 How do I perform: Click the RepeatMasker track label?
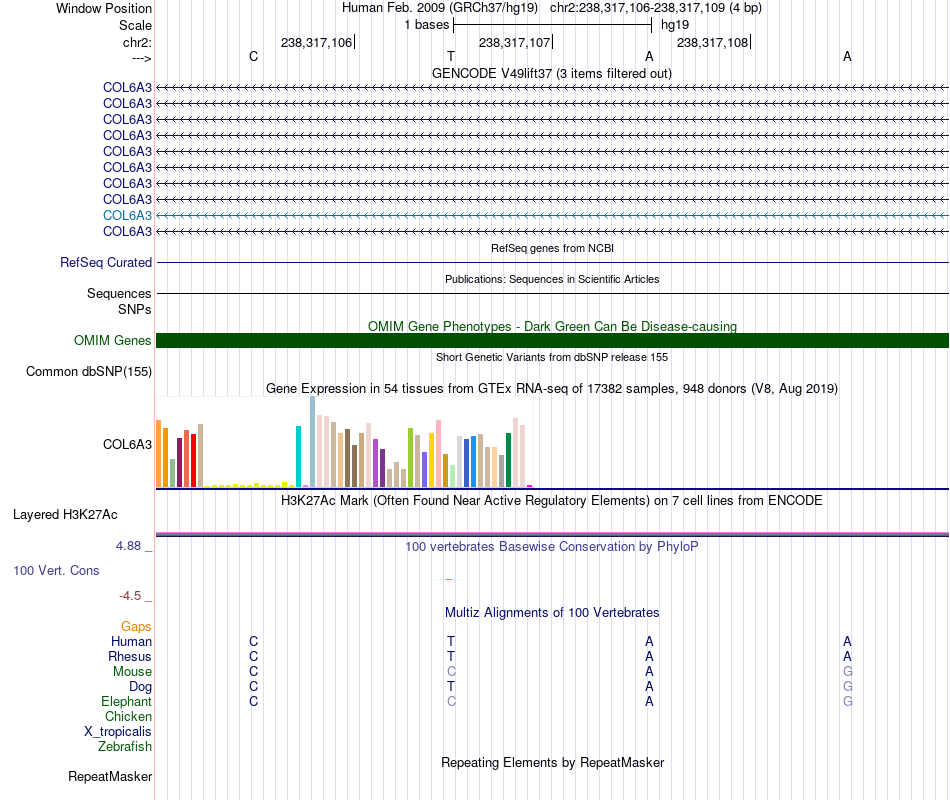110,777
